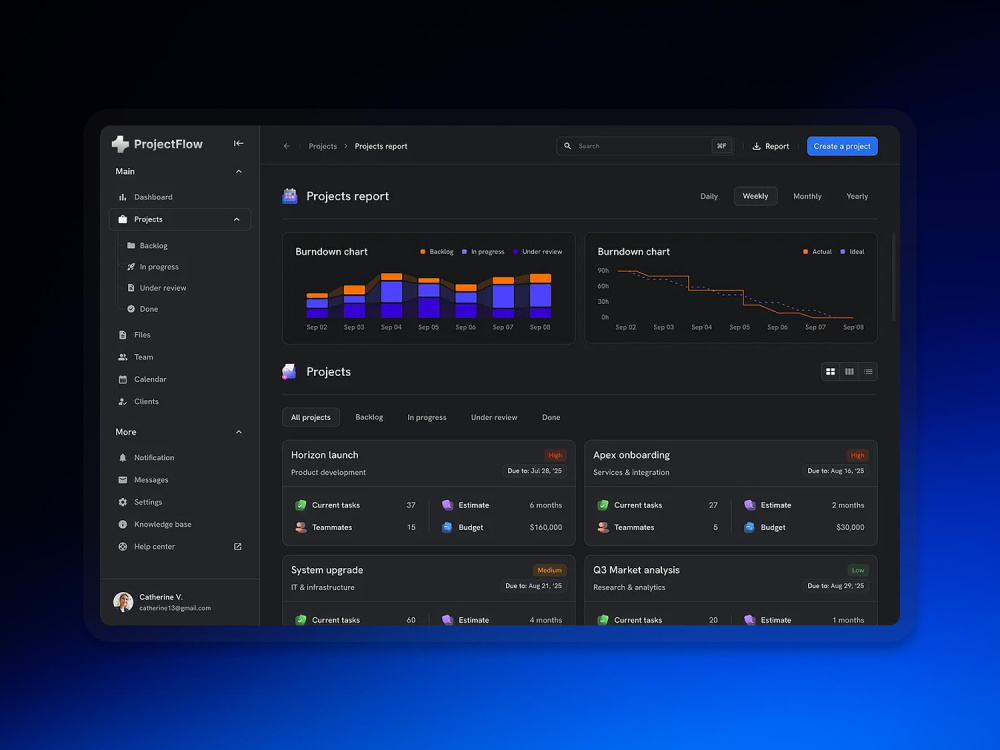This screenshot has width=1000, height=750.
Task: Click the Projects breadcrumb link
Action: coord(323,146)
